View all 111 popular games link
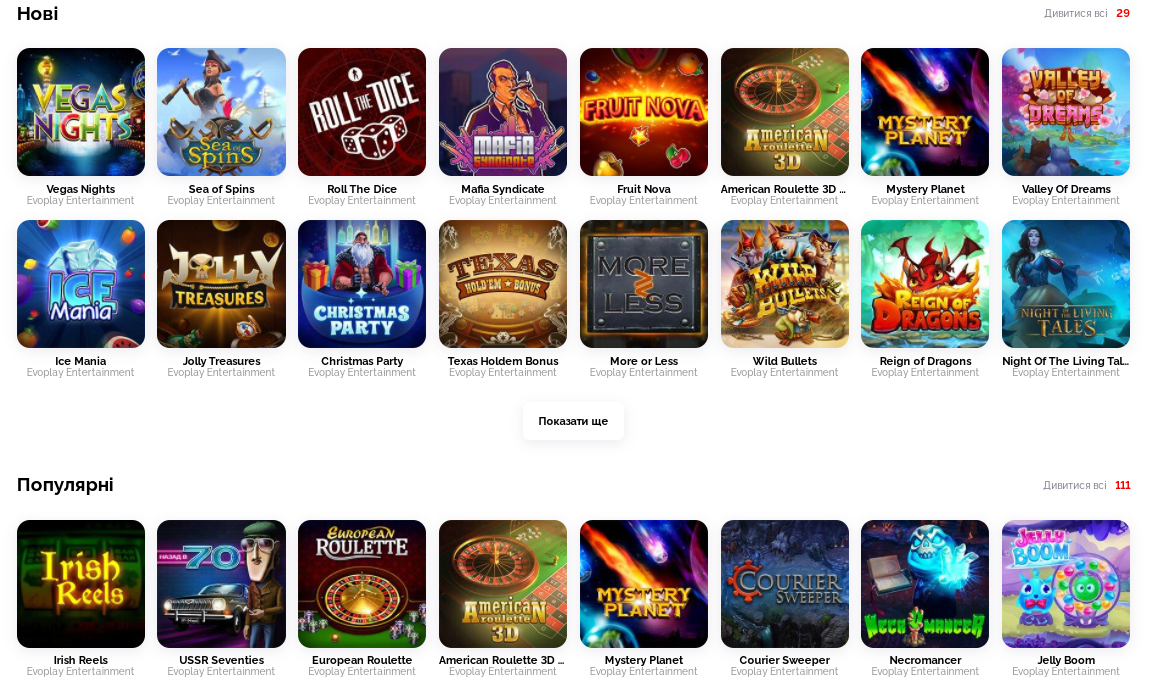1151x682 pixels. point(1086,485)
